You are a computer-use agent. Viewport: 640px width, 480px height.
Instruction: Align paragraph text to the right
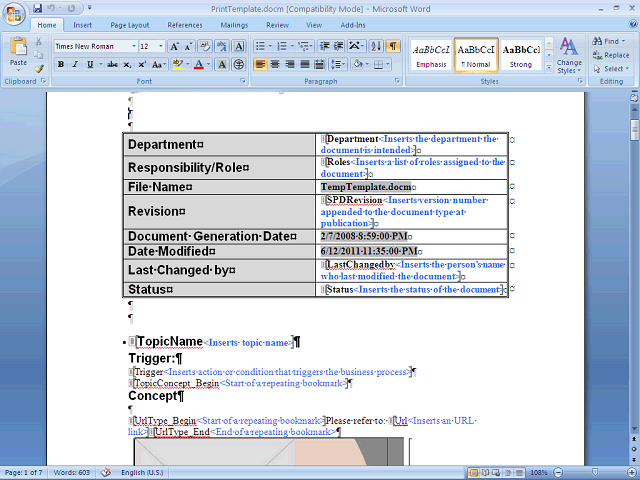pyautogui.click(x=290, y=64)
